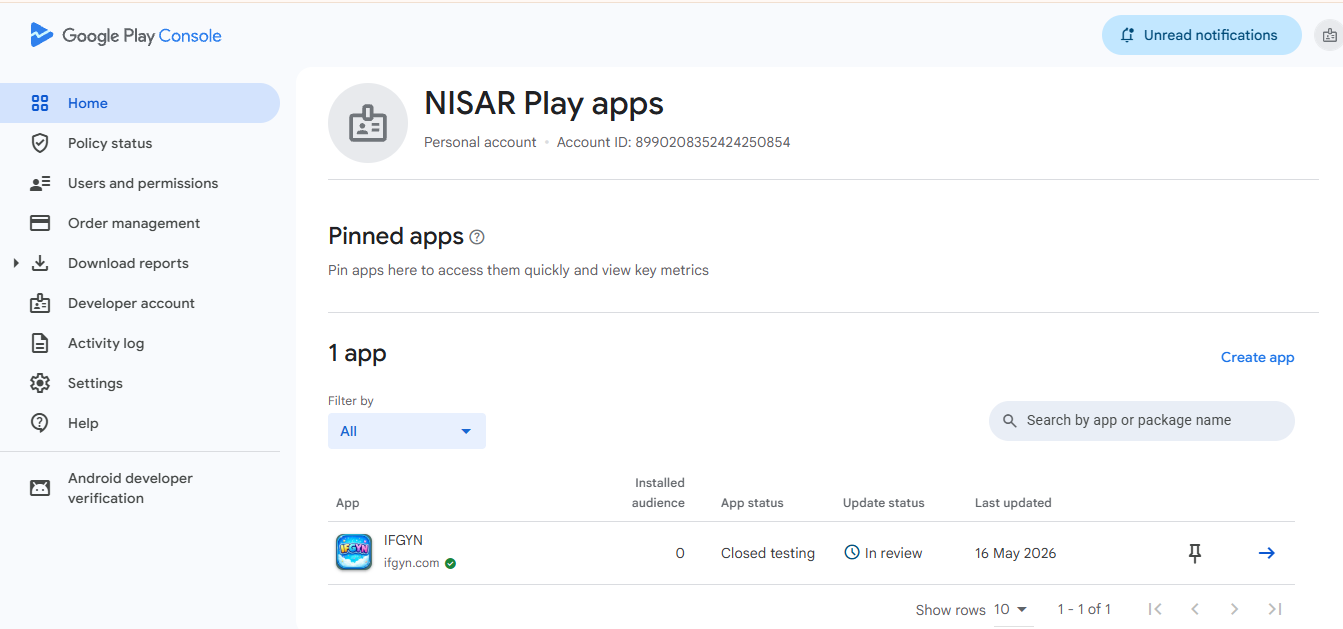Click the Order management card icon
The width and height of the screenshot is (1343, 629).
[x=40, y=223]
